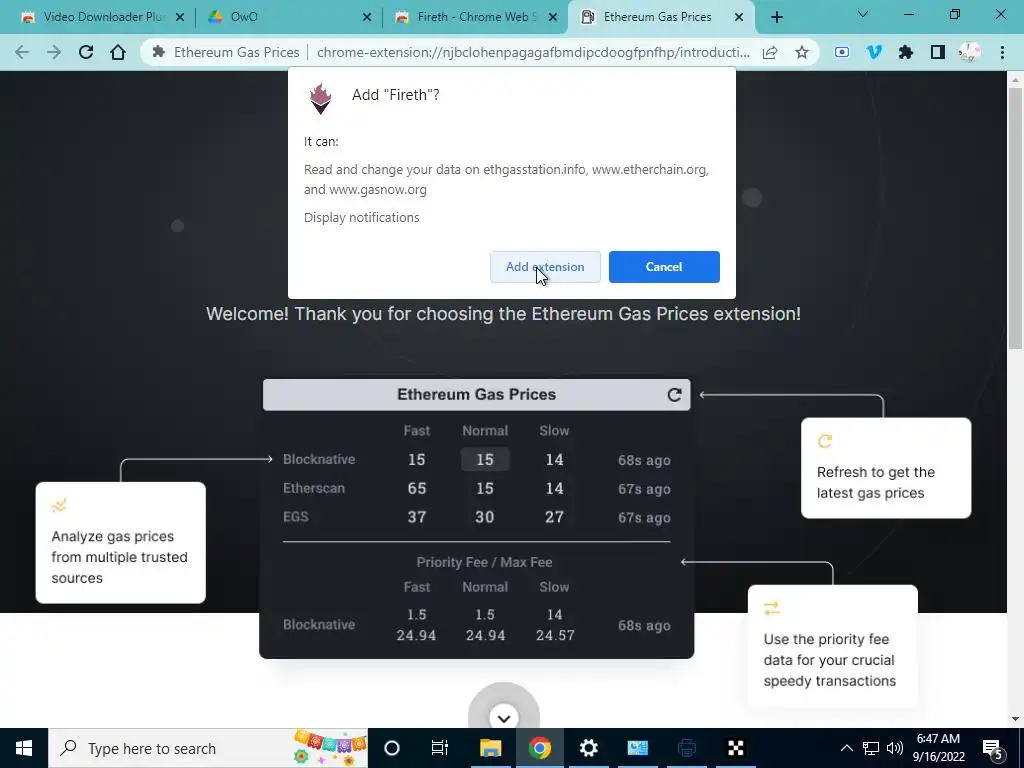The height and width of the screenshot is (768, 1024).
Task: Close the Video Downloader Plus tab
Action: tap(180, 17)
